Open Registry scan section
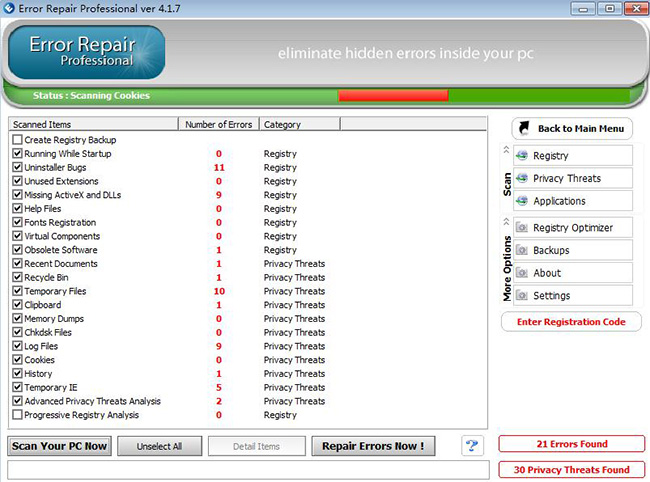650x482 pixels. (573, 155)
